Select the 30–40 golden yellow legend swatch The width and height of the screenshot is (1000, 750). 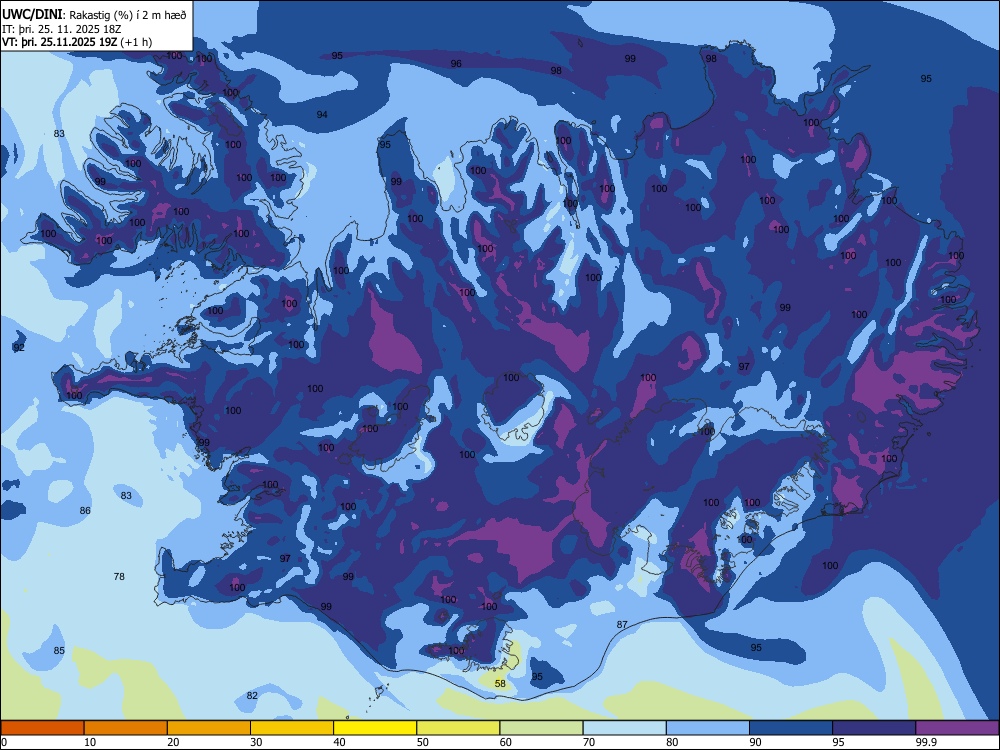[x=292, y=728]
